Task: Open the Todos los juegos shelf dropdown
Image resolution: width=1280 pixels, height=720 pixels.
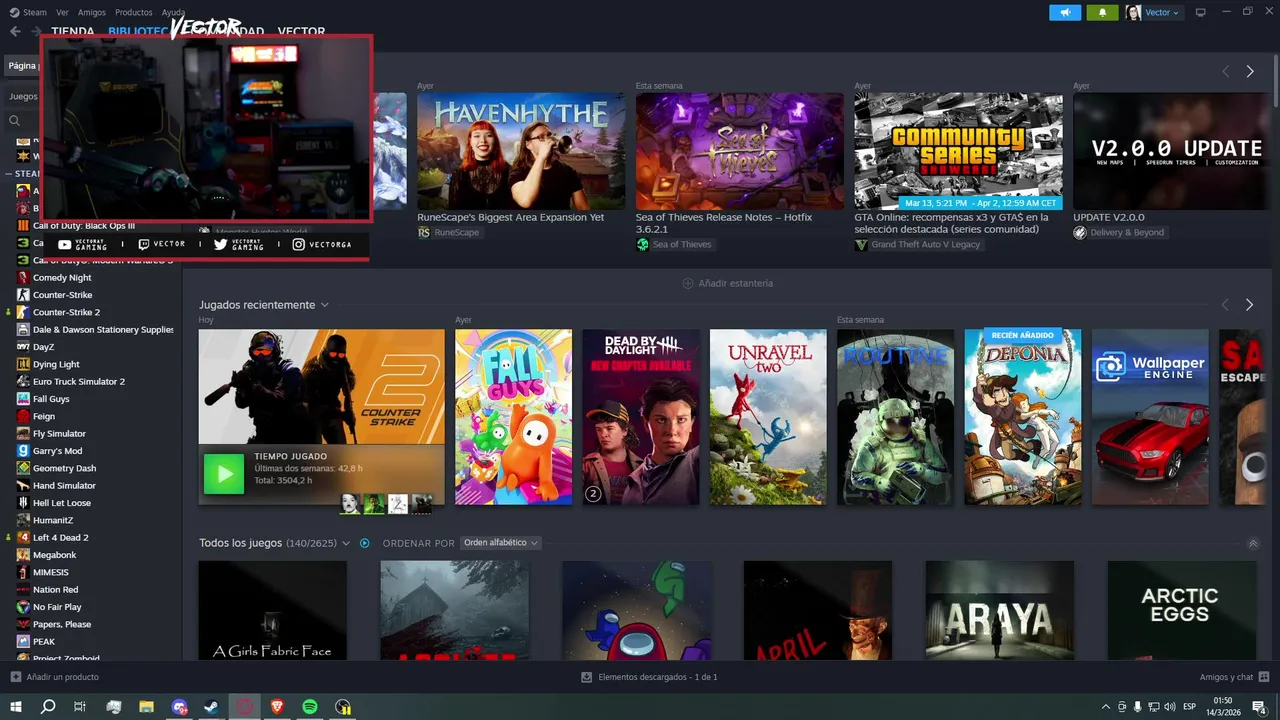Action: 346,543
